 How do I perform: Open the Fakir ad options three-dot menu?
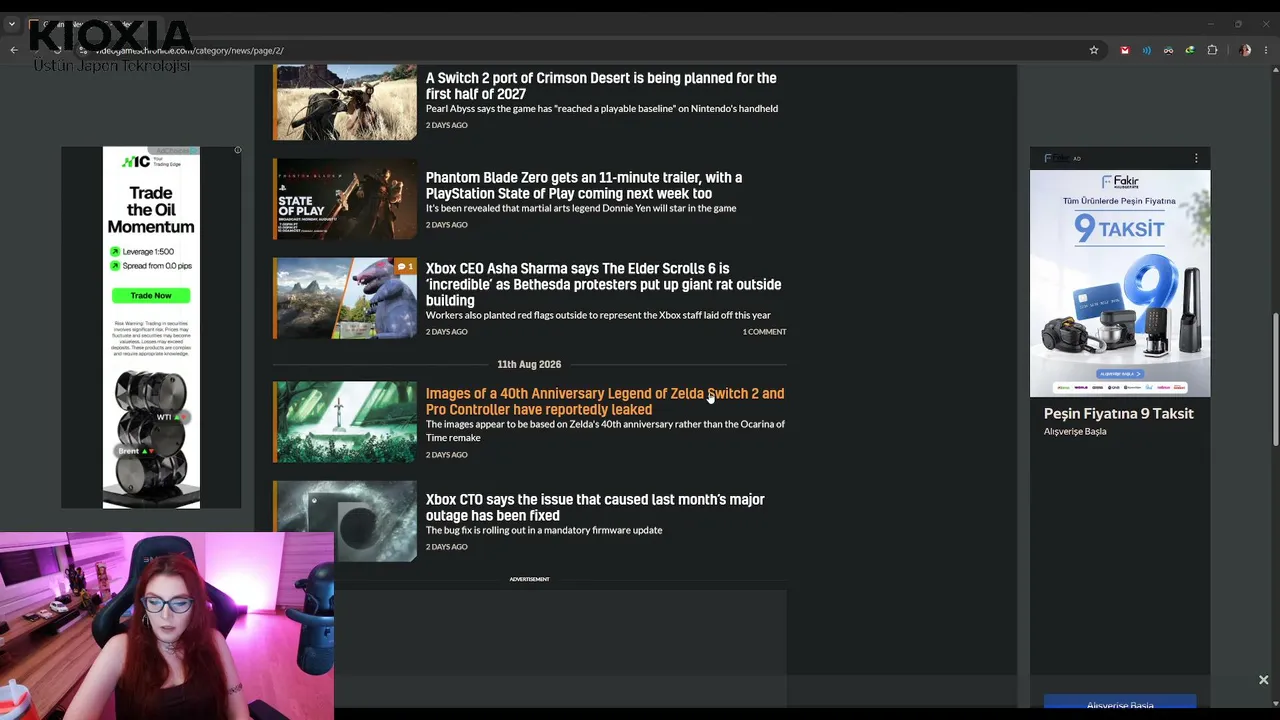(1196, 158)
